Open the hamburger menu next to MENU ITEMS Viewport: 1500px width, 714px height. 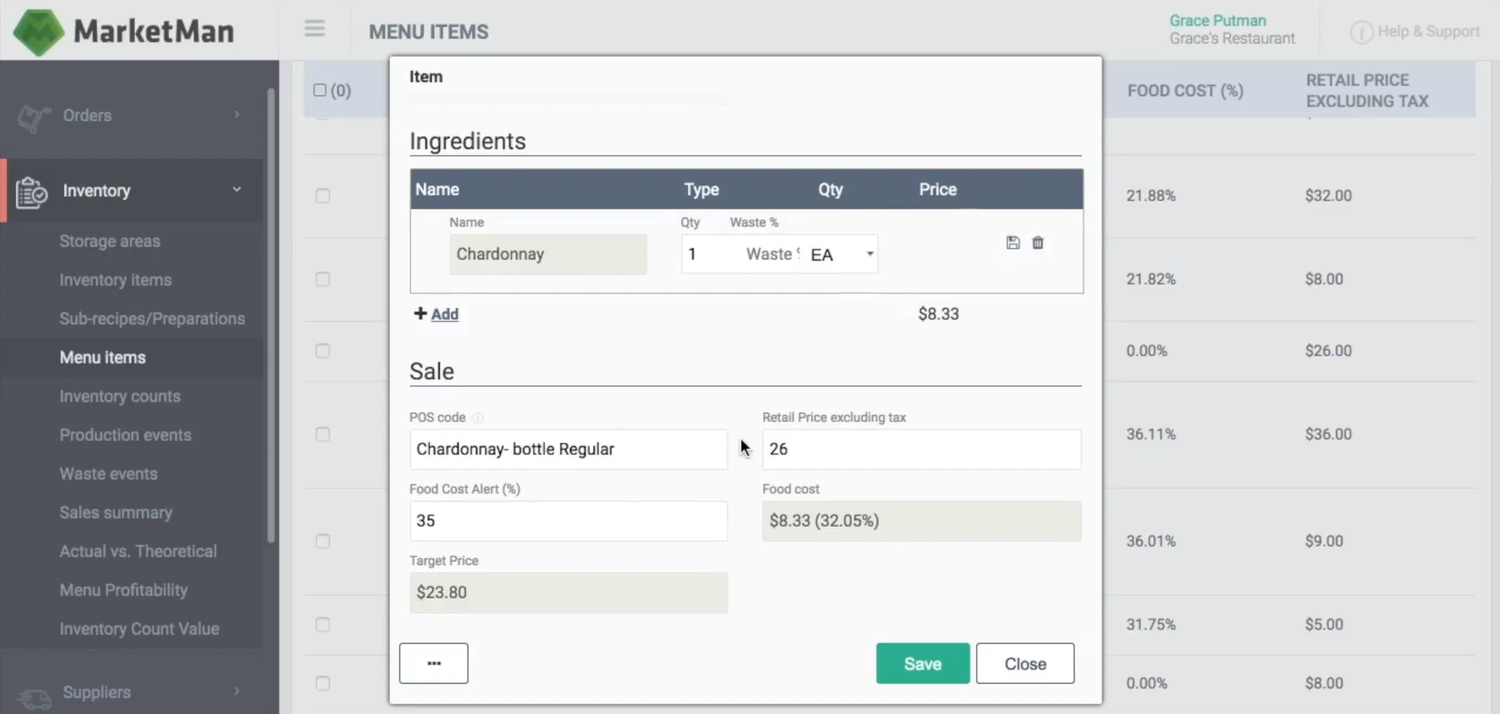point(314,29)
